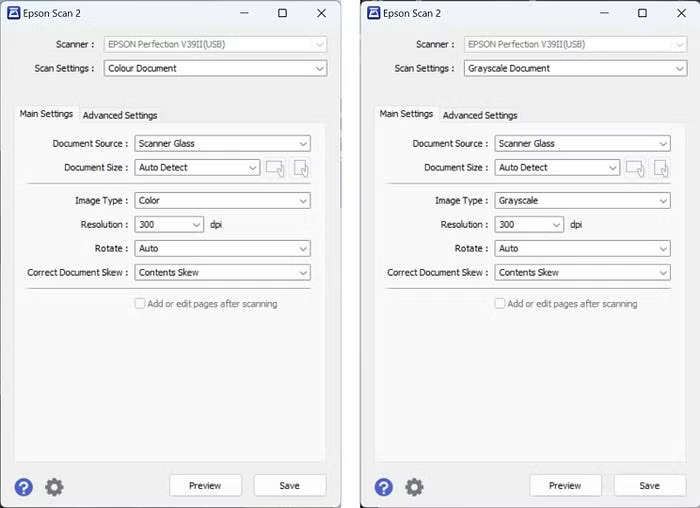700x508 pixels.
Task: Close the right Epson Scan 2 window
Action: (681, 13)
